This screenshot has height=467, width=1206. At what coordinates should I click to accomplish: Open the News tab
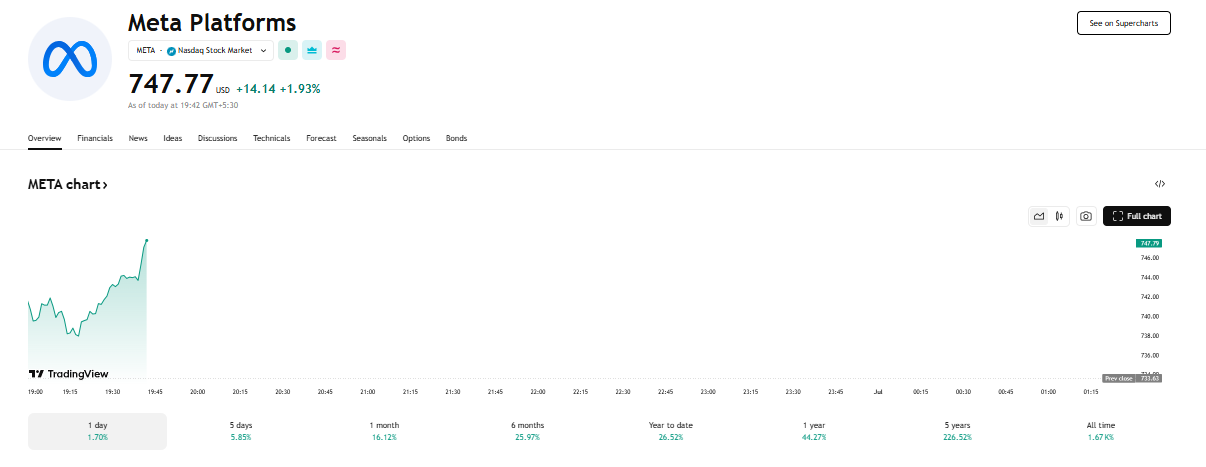tap(138, 138)
